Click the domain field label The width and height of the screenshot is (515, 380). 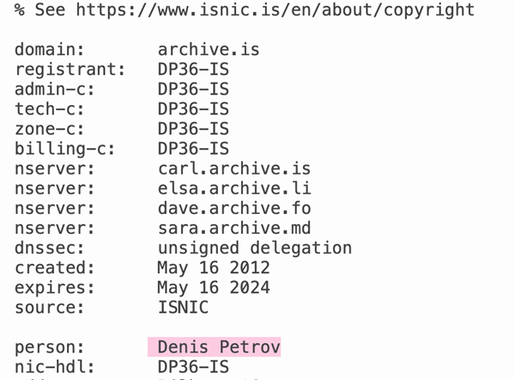coord(49,49)
